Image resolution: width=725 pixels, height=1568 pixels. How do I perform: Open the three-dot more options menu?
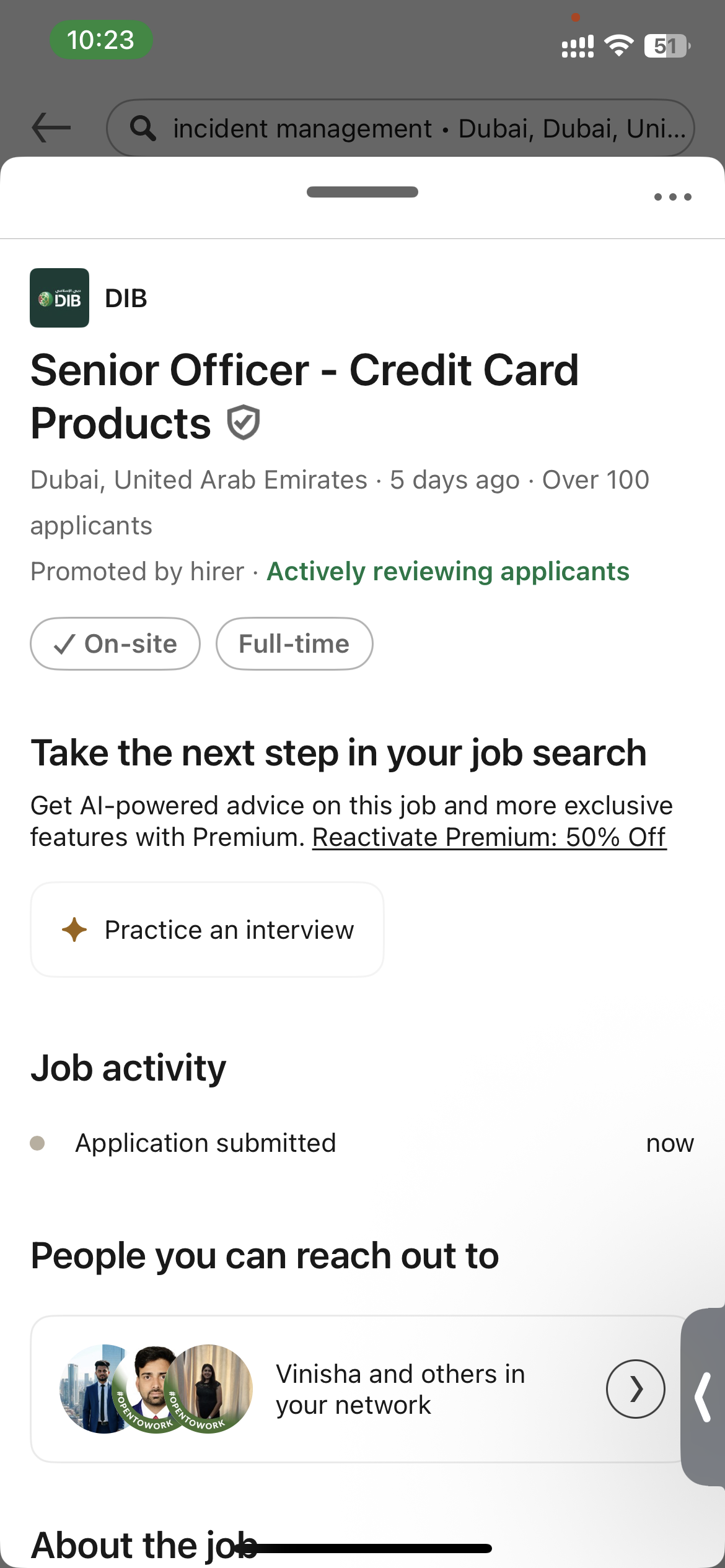(673, 197)
